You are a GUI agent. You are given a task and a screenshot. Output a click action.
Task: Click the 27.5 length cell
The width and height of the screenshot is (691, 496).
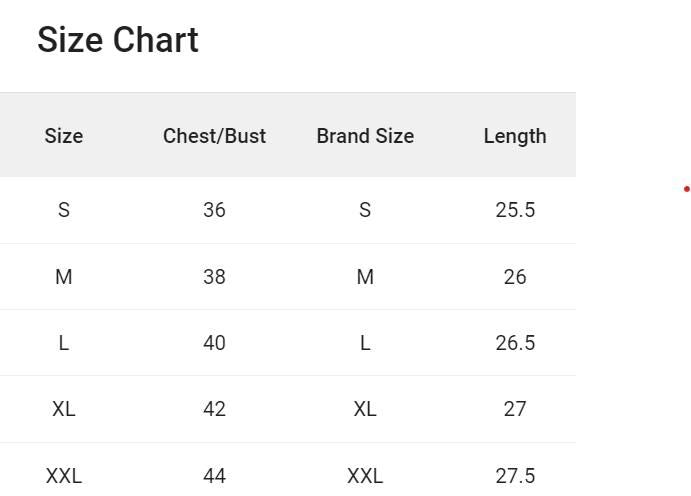[515, 476]
